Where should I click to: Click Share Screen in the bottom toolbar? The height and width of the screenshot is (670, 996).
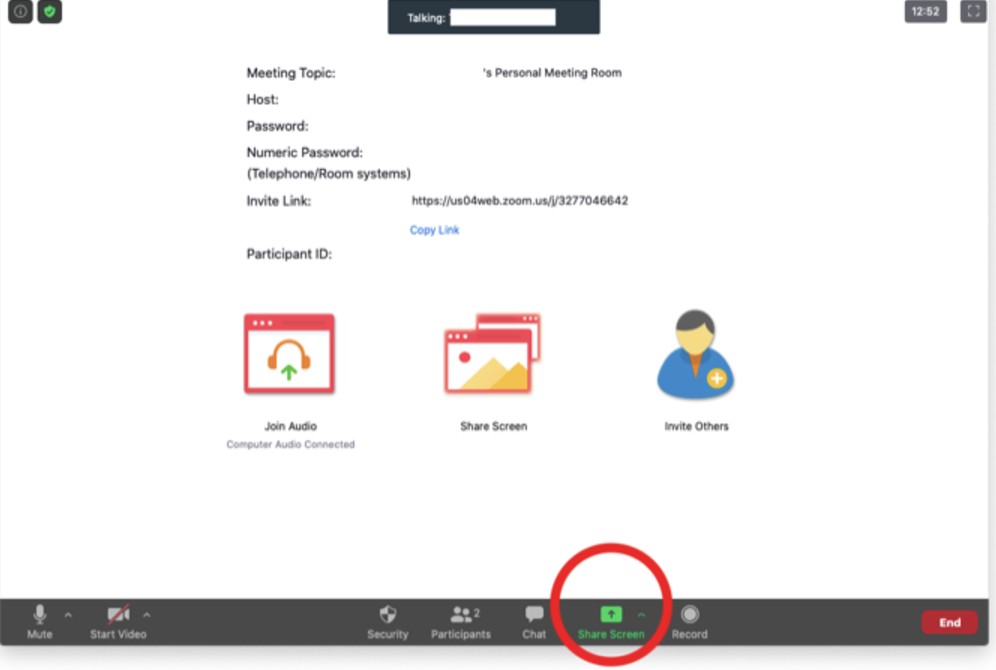pos(610,622)
